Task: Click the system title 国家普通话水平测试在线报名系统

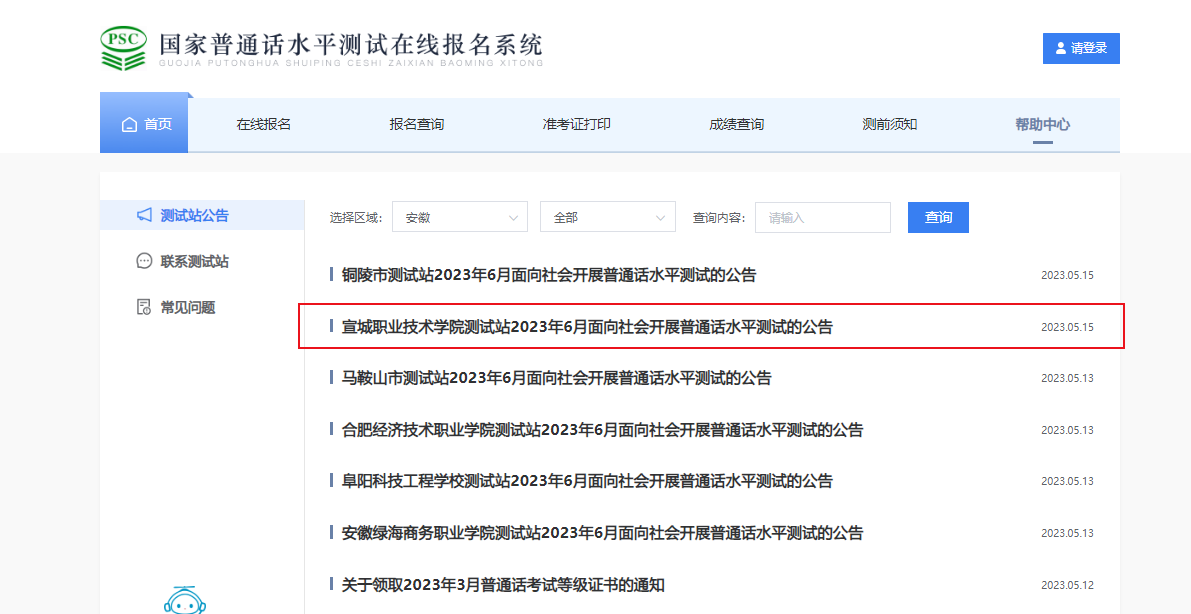Action: point(351,44)
